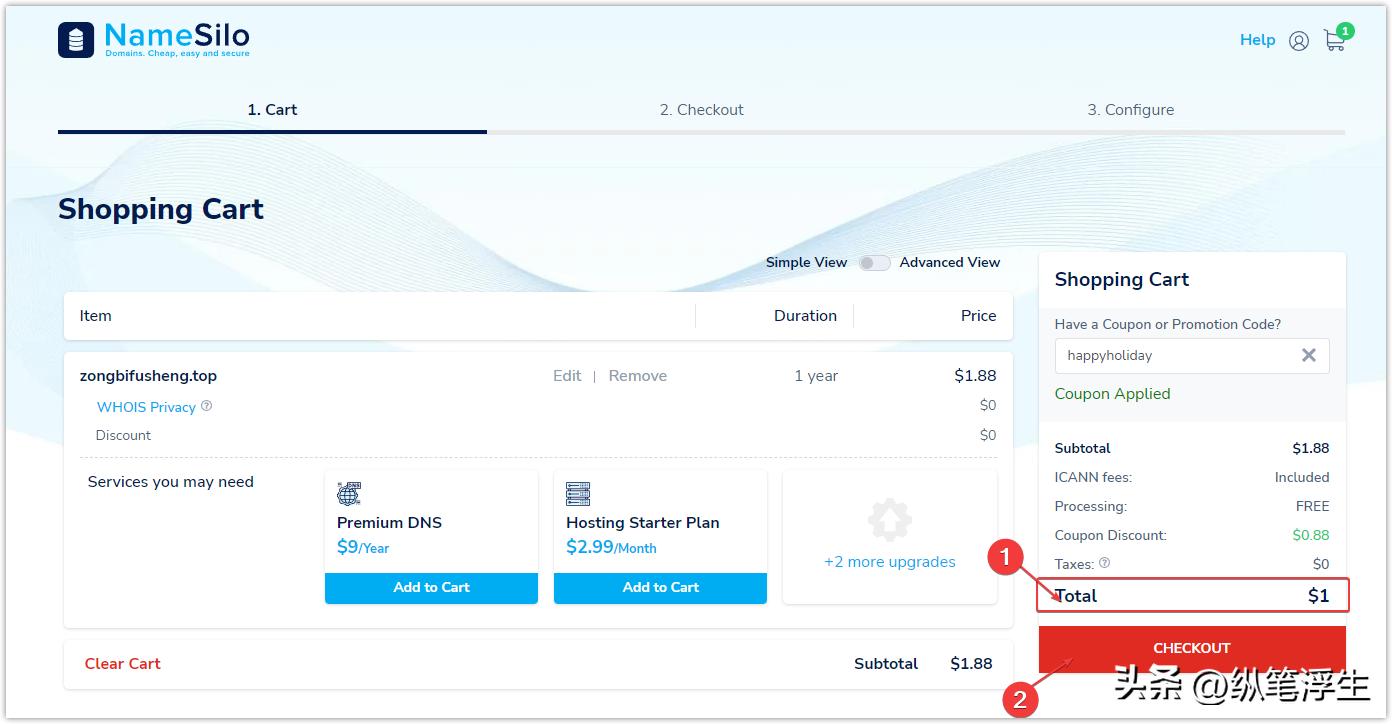Click the NameSilo logo

(x=154, y=40)
